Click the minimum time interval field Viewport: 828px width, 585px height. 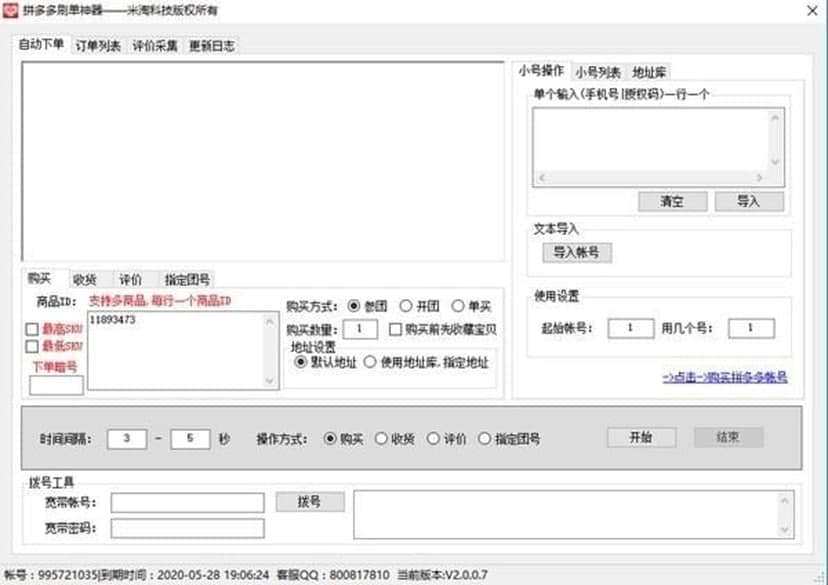click(x=127, y=439)
